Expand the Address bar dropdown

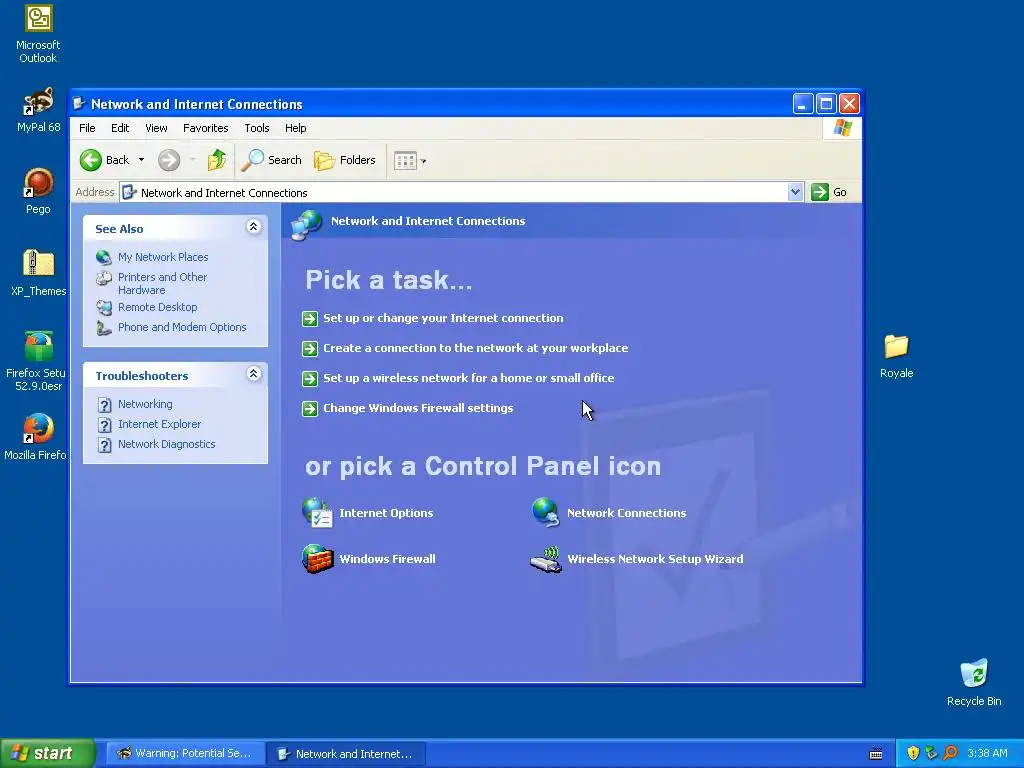pos(795,192)
